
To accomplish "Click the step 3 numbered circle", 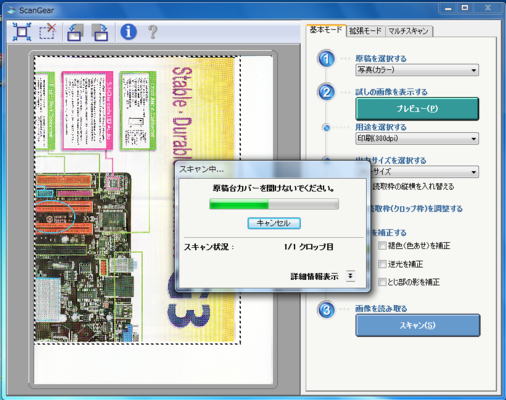I will click(326, 310).
